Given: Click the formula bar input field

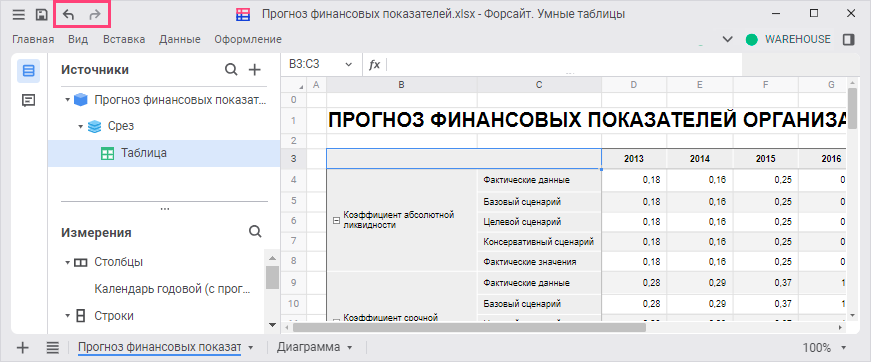Looking at the screenshot, I should 564,64.
